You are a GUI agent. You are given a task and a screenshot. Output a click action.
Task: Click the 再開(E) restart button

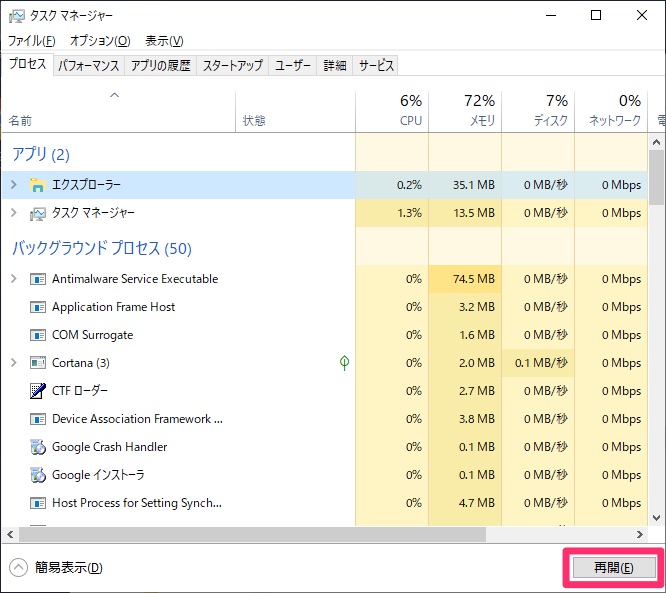point(614,568)
